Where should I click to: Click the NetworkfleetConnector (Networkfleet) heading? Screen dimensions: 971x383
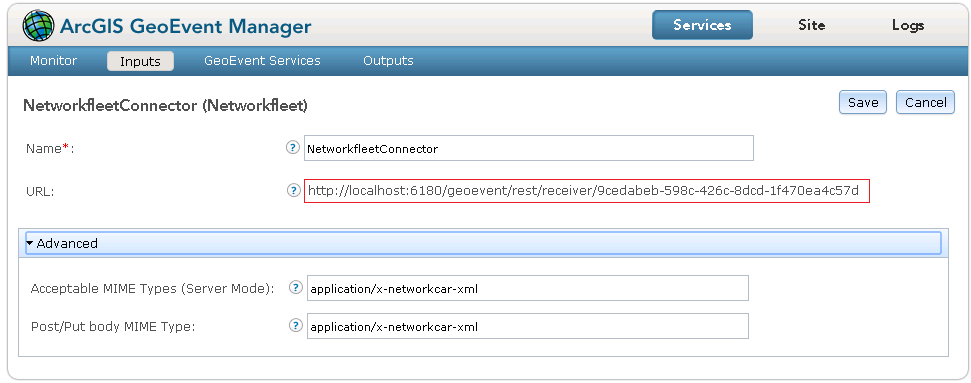coord(165,105)
